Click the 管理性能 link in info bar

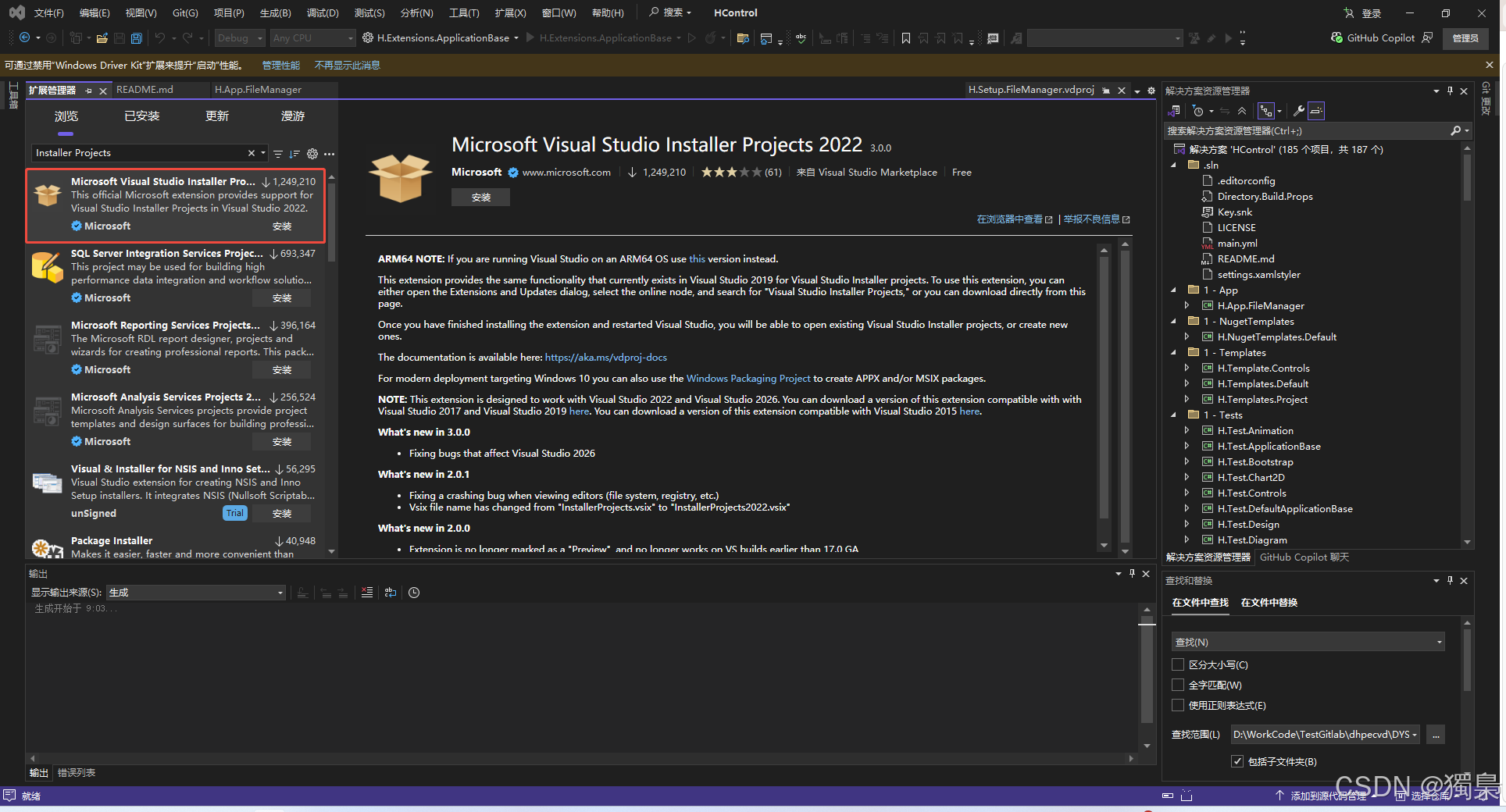pyautogui.click(x=280, y=65)
